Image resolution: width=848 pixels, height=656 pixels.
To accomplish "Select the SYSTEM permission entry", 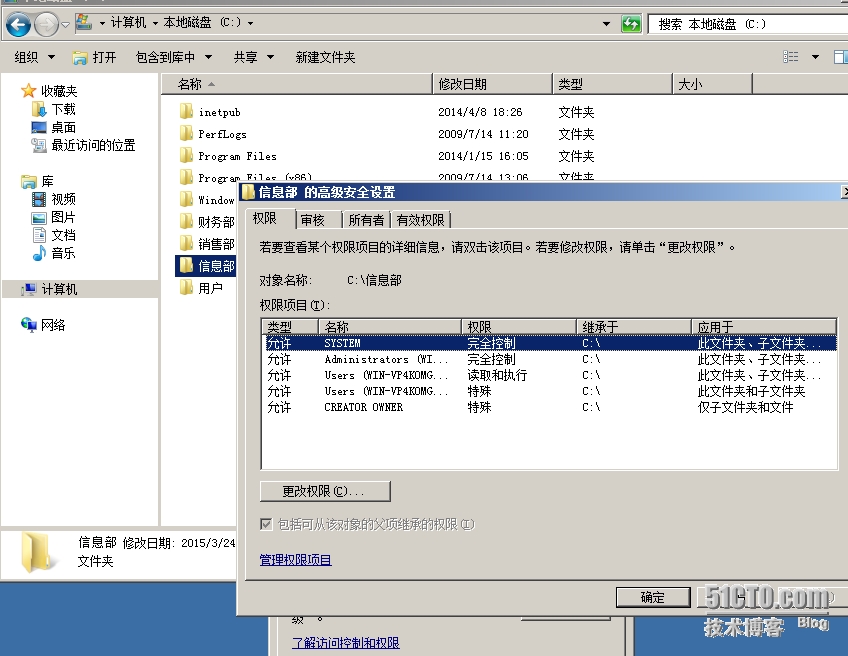I will click(551, 343).
